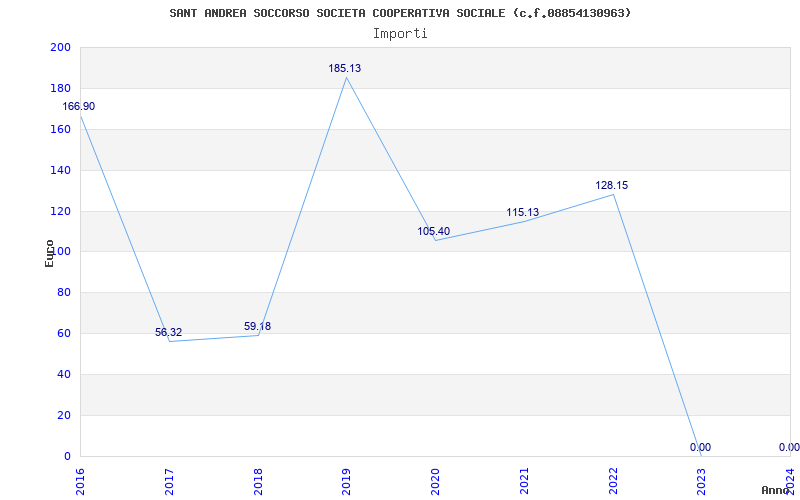The image size is (800, 500).
Task: Select the 115.13 data label
Action: (522, 213)
